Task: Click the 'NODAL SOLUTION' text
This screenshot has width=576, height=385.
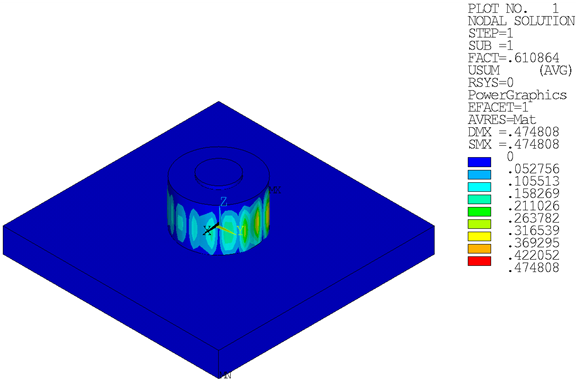Action: pos(521,21)
